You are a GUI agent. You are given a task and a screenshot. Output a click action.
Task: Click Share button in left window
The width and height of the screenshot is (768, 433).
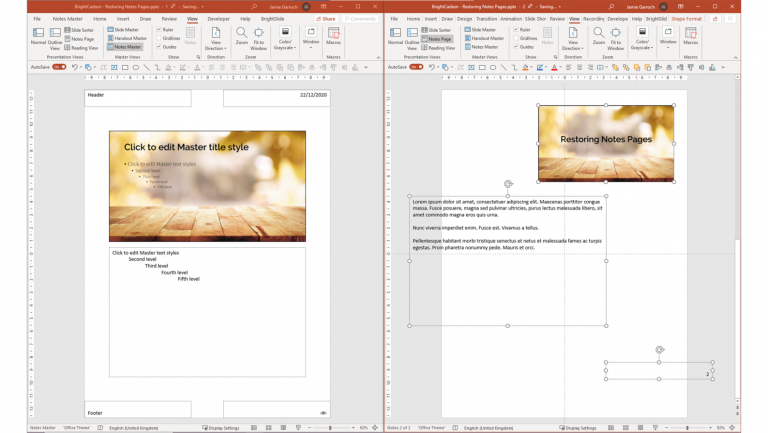[x=326, y=19]
